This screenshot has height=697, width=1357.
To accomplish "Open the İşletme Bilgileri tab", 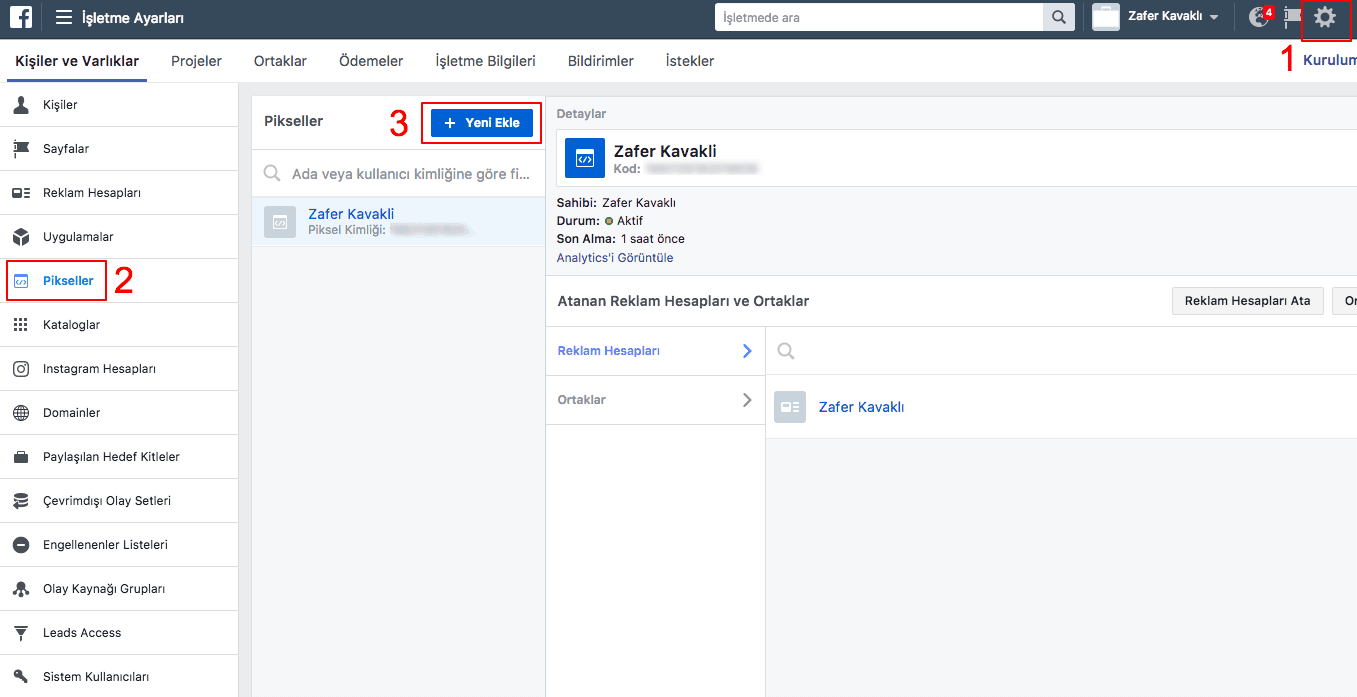I will (x=485, y=61).
